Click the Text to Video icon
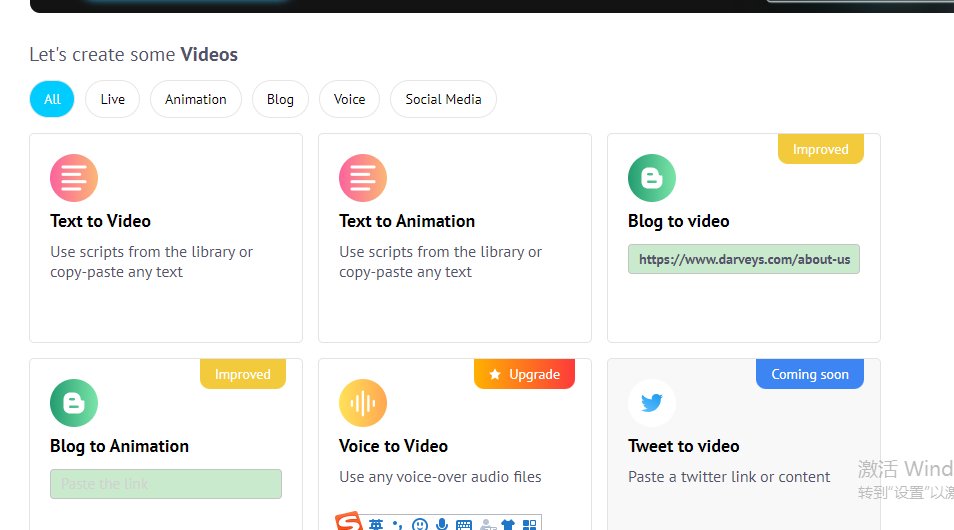954x530 pixels. coord(74,179)
